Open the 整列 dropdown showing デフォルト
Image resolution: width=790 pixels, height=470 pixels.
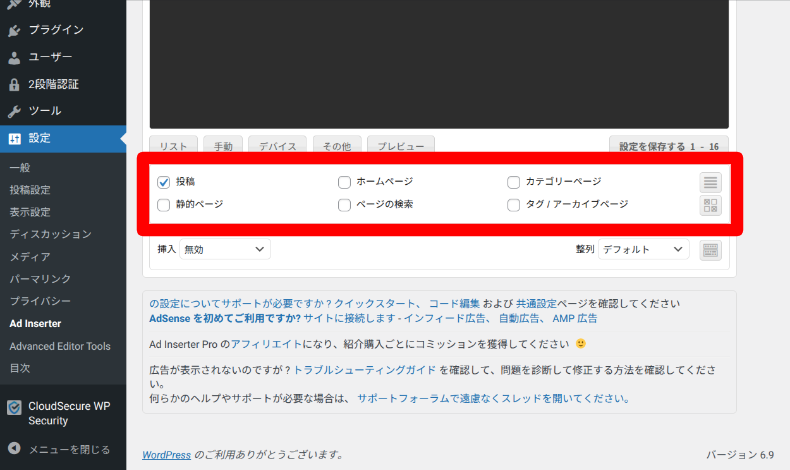click(643, 249)
